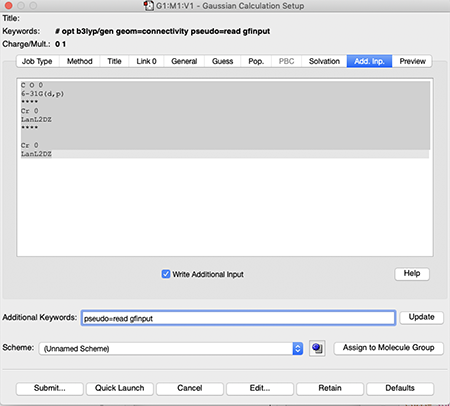The image size is (450, 406).
Task: Show the Preview tab
Action: [x=412, y=61]
